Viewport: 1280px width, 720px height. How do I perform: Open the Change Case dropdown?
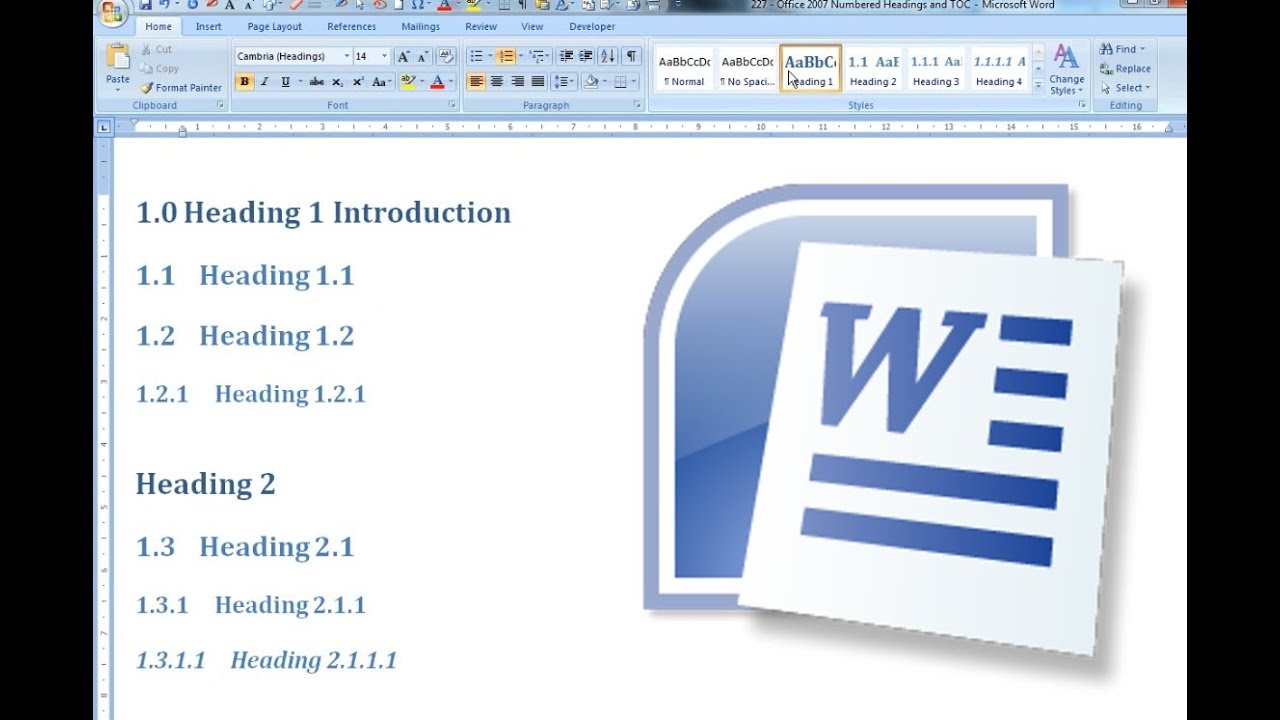point(380,82)
